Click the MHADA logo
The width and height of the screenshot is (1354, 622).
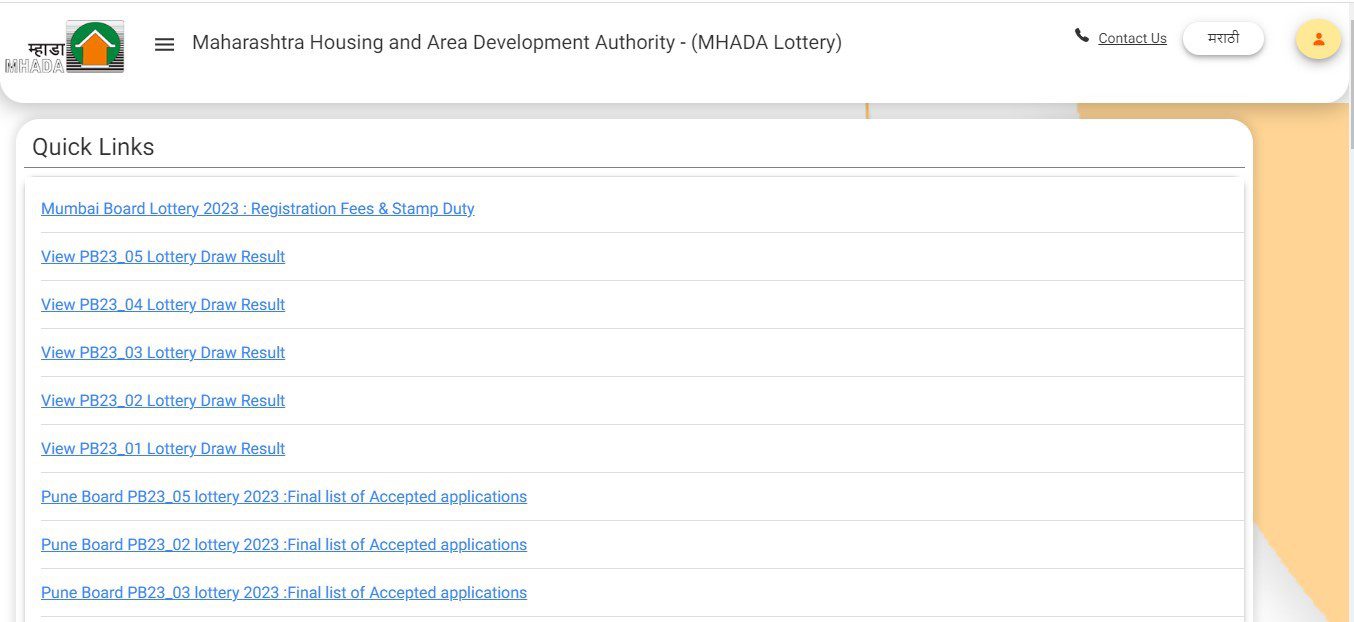coord(64,47)
